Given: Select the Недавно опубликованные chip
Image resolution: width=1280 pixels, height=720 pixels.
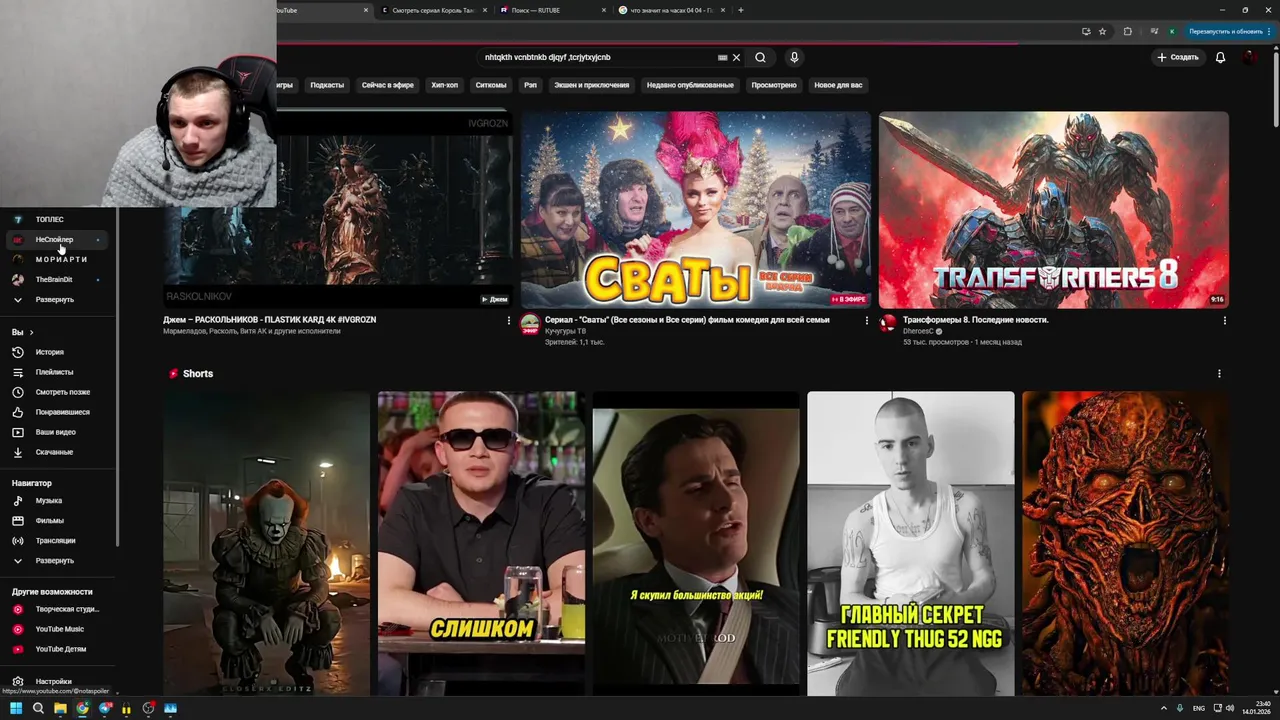Looking at the screenshot, I should 690,85.
